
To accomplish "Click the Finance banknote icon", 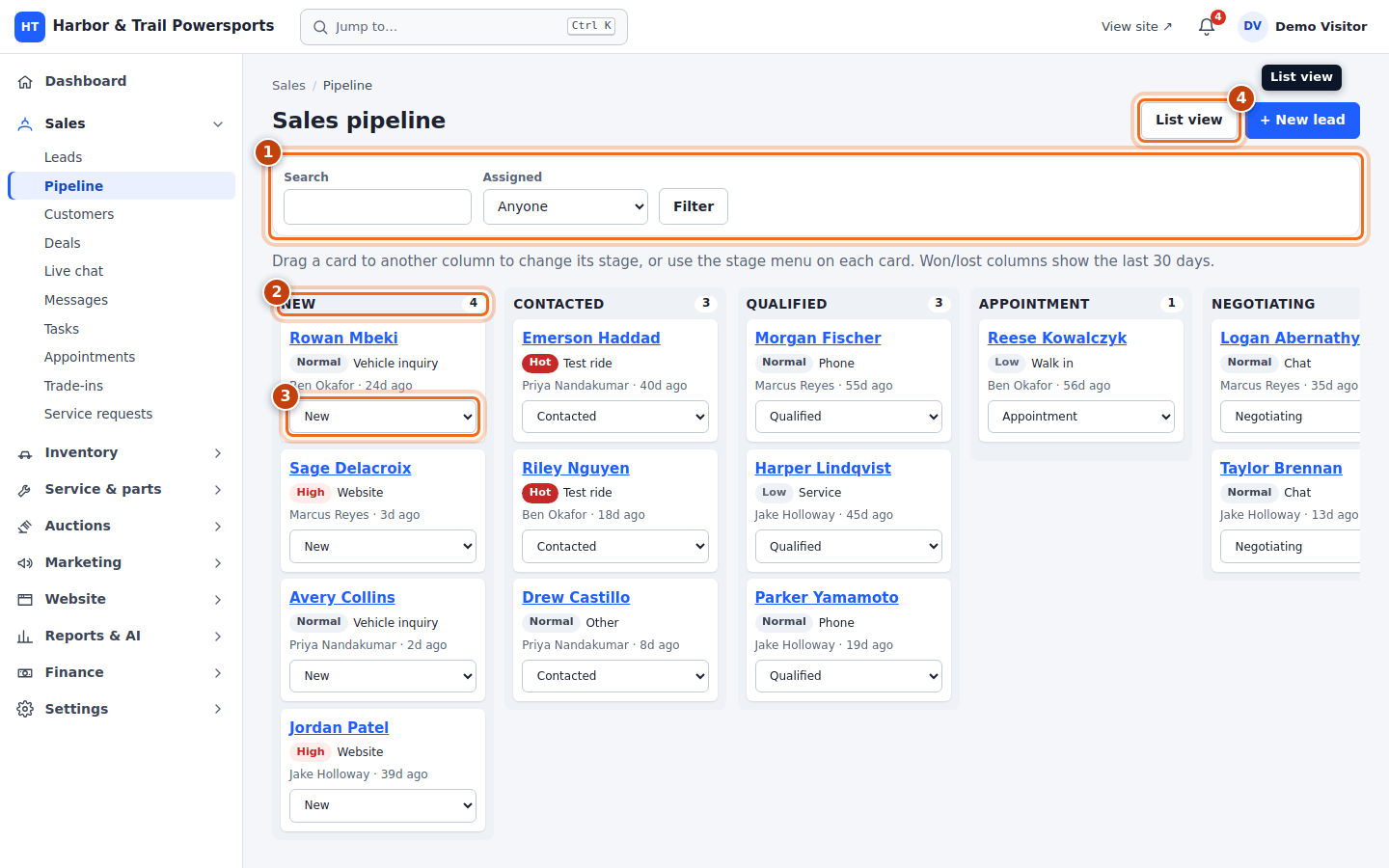I will (25, 673).
